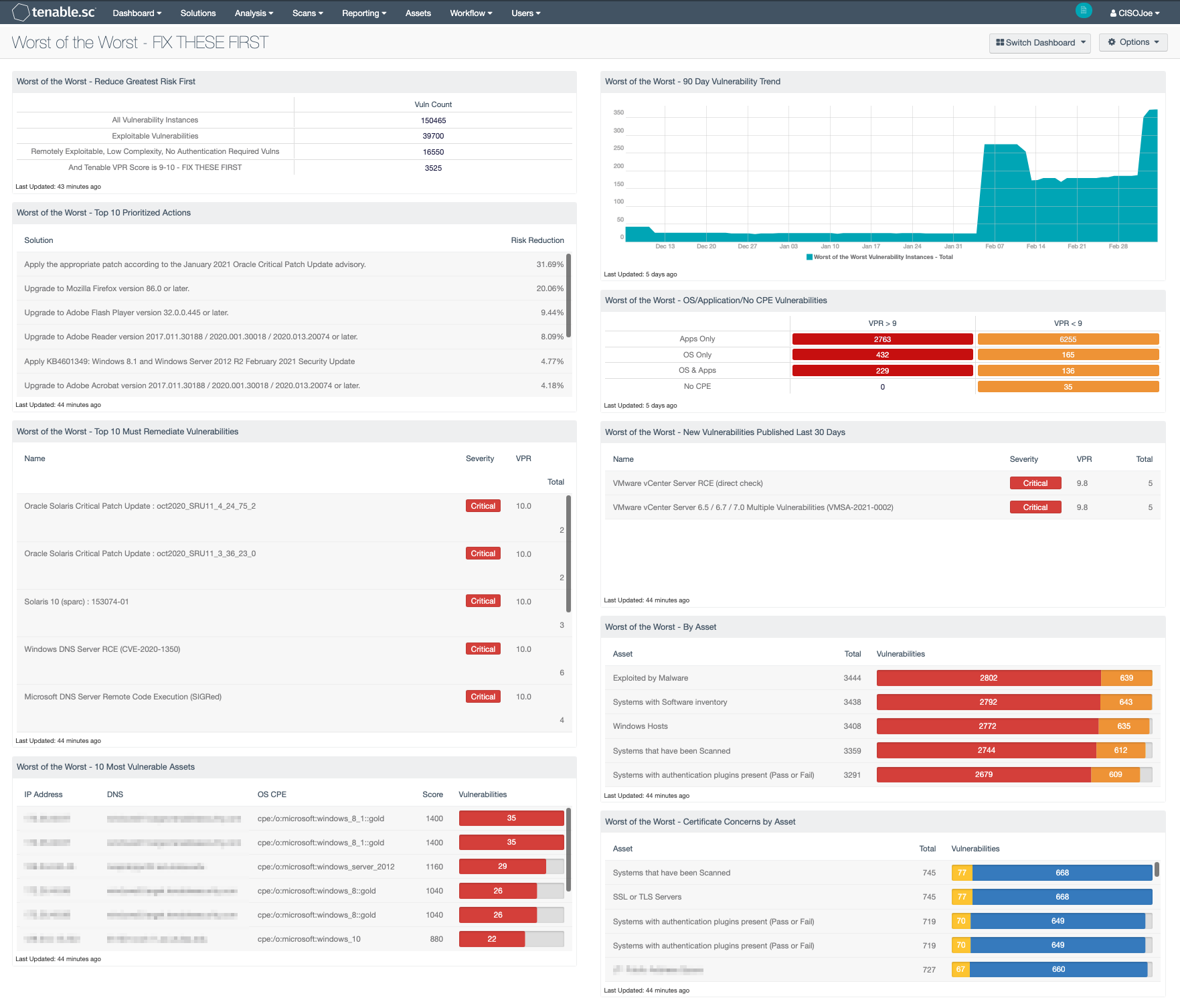Expand the Scans menu
The image size is (1180, 1008).
pos(308,13)
